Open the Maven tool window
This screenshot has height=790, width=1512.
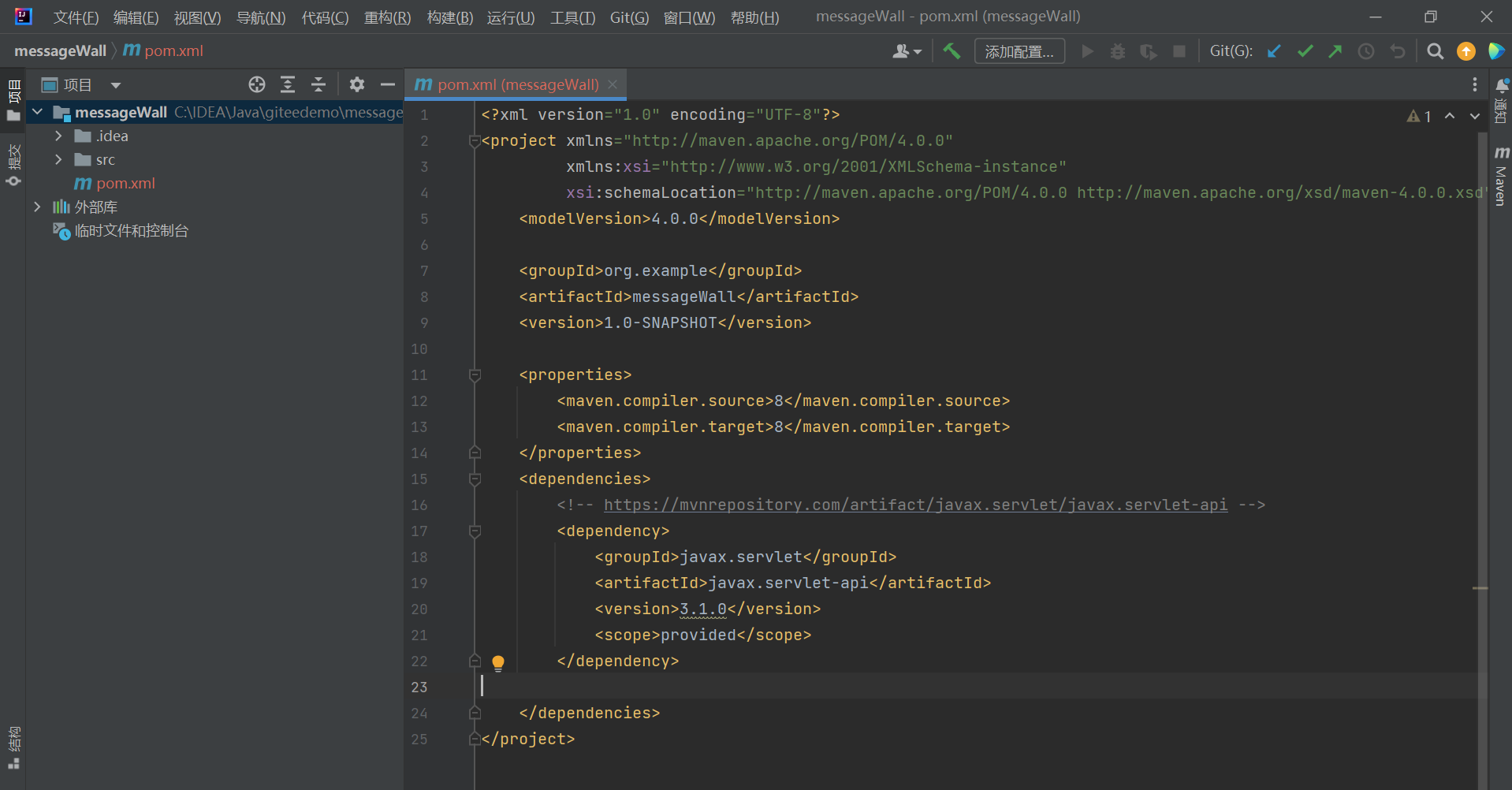(1502, 176)
